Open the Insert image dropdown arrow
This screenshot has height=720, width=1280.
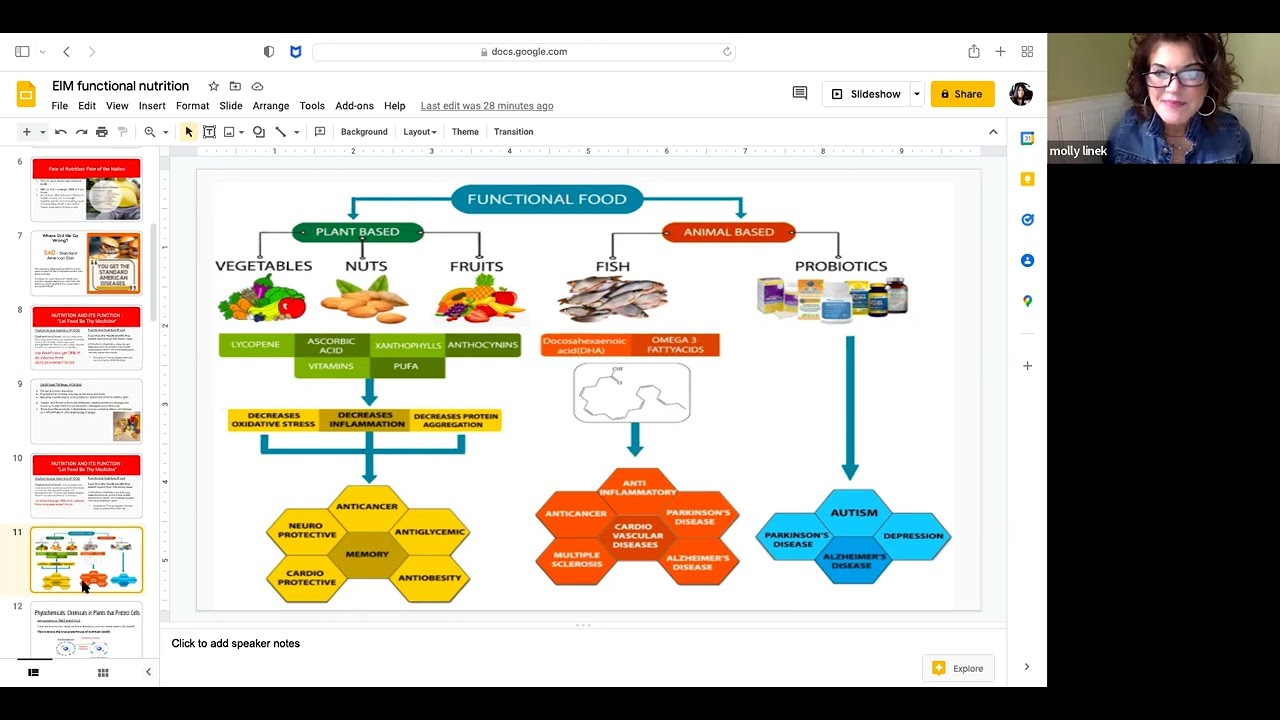pyautogui.click(x=242, y=132)
